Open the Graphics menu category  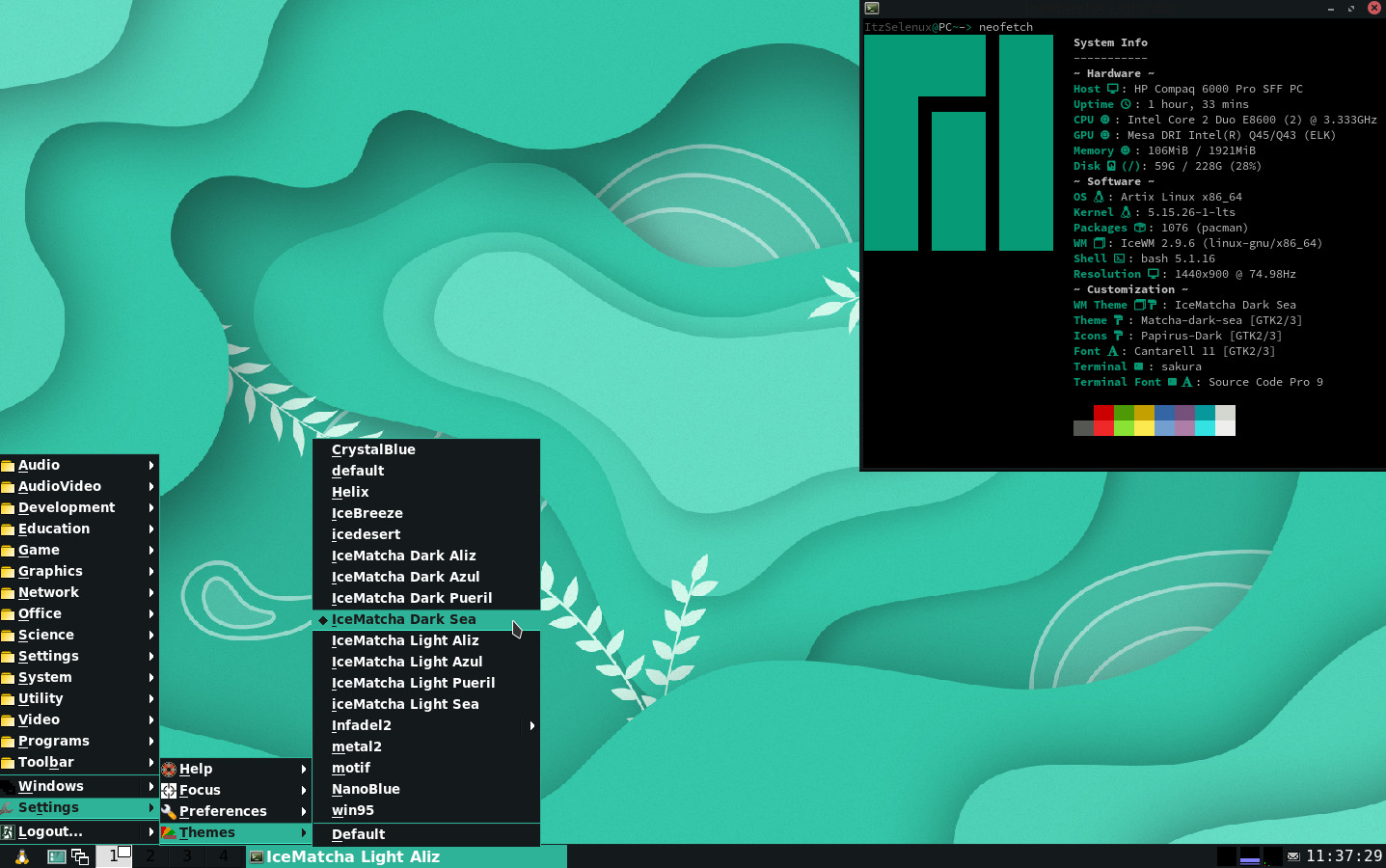79,571
